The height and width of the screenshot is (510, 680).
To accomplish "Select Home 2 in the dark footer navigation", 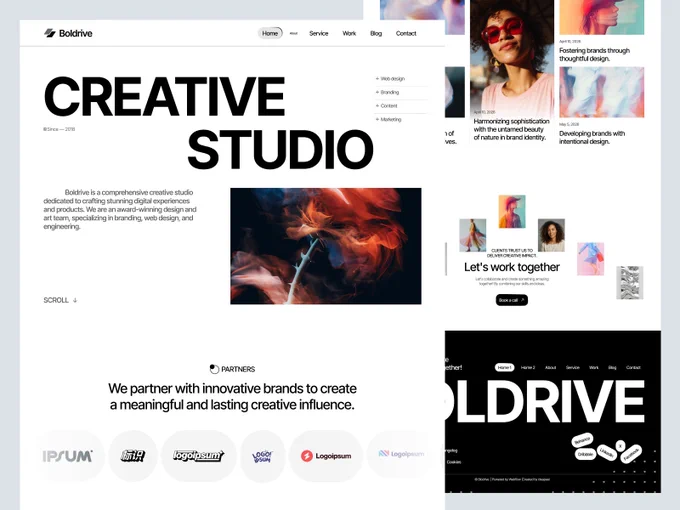I will 528,367.
